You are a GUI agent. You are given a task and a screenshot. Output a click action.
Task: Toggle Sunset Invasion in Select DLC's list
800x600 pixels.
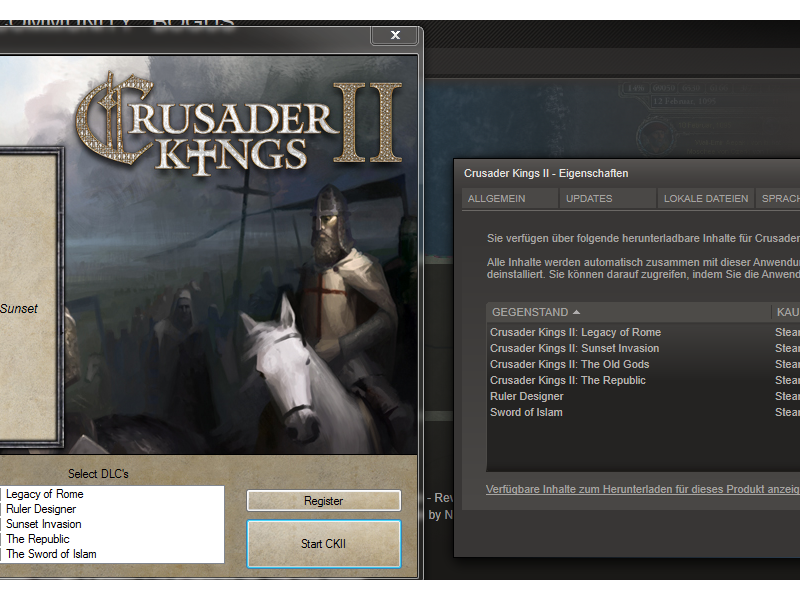tap(44, 524)
